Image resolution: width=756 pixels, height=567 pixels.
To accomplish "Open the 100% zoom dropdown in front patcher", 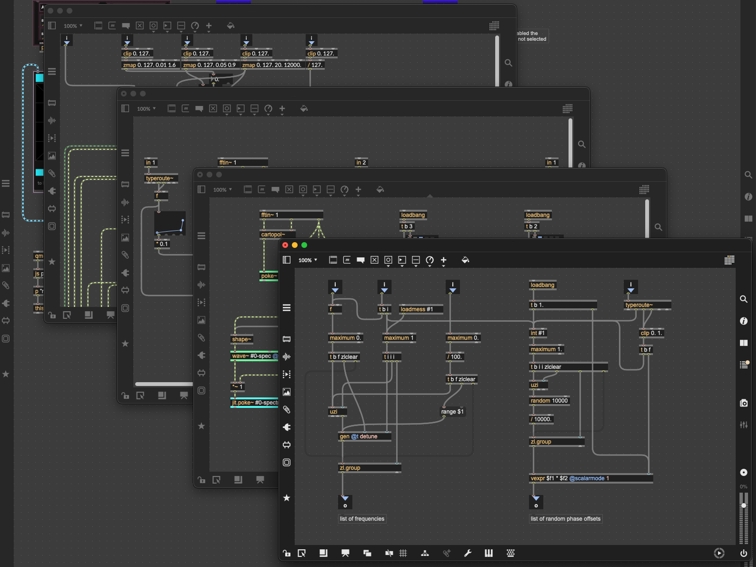I will point(308,260).
